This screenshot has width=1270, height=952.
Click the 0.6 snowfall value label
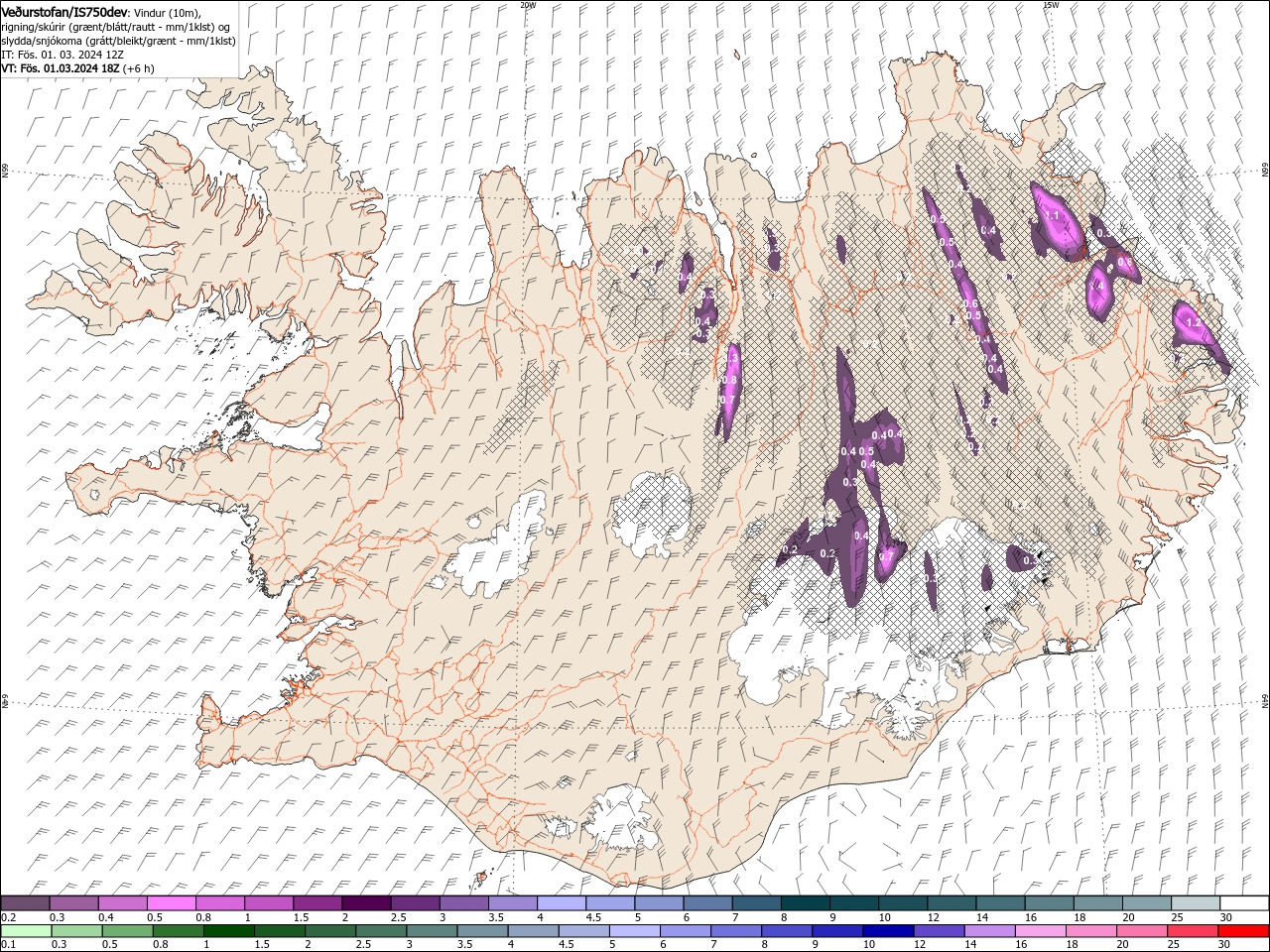click(970, 303)
